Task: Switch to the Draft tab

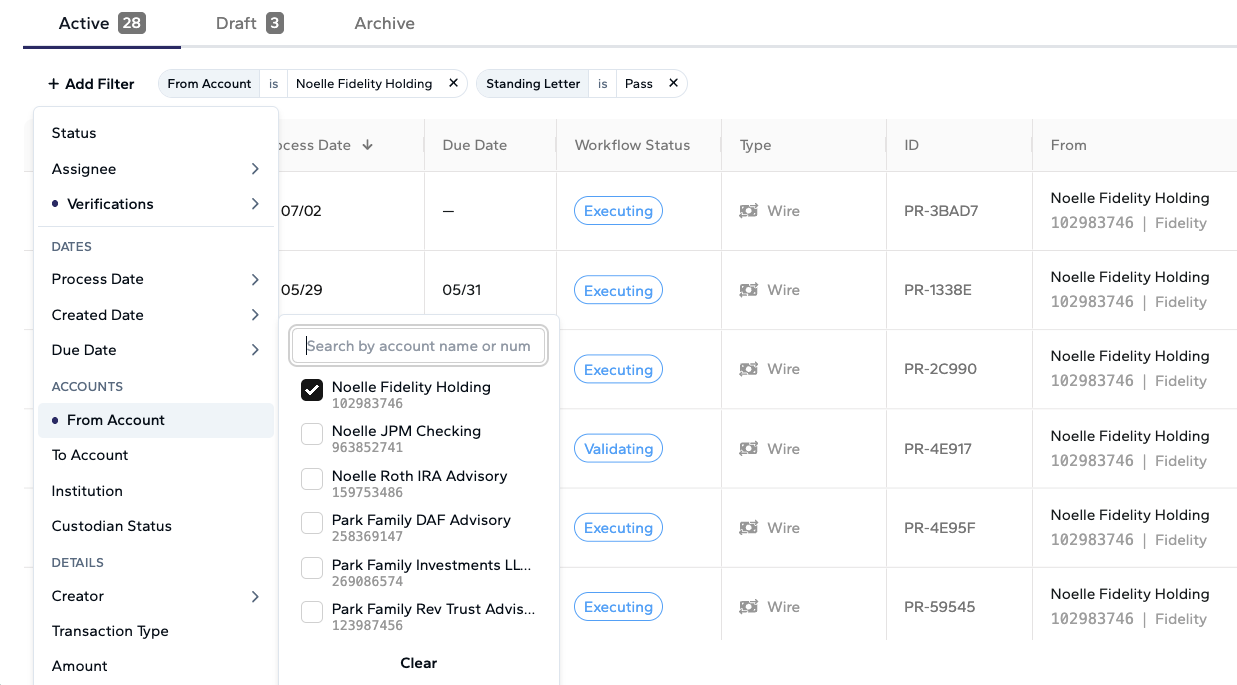Action: pyautogui.click(x=250, y=23)
